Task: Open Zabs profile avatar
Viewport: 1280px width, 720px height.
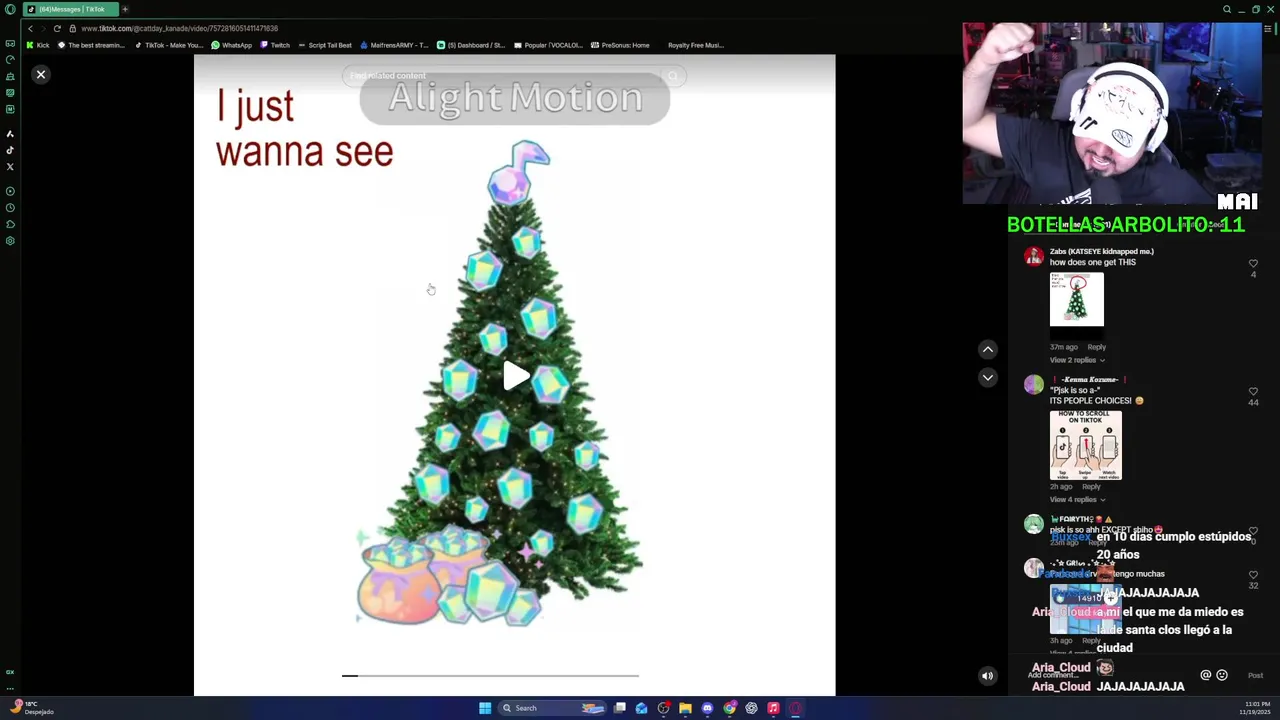Action: tap(1034, 256)
